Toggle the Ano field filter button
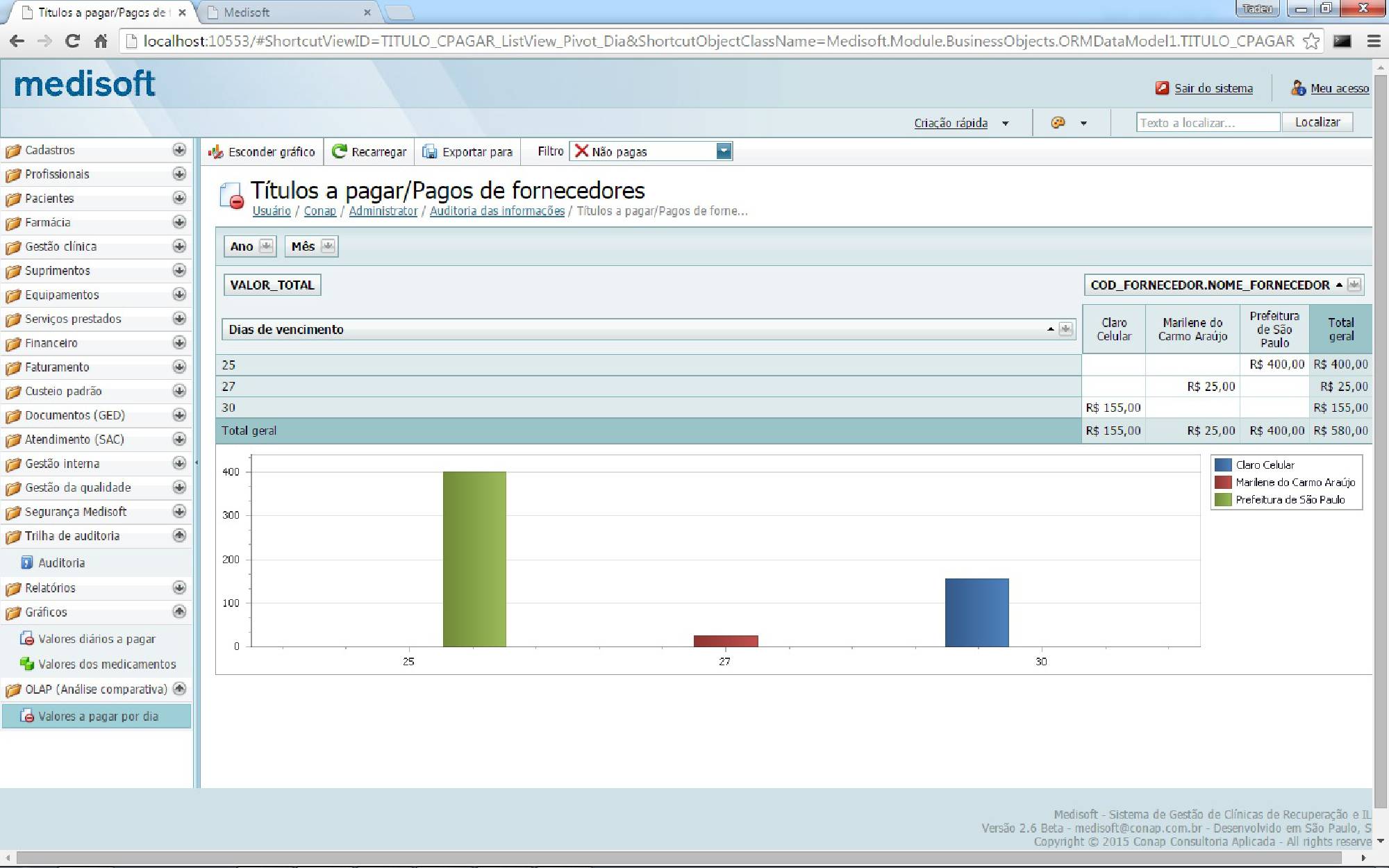This screenshot has height=868, width=1389. (x=266, y=247)
